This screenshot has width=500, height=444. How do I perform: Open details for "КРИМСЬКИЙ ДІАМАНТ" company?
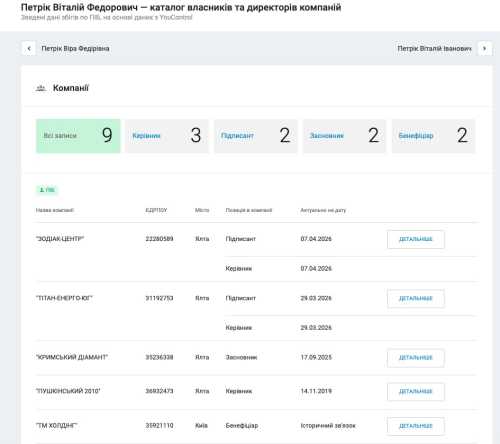(416, 358)
